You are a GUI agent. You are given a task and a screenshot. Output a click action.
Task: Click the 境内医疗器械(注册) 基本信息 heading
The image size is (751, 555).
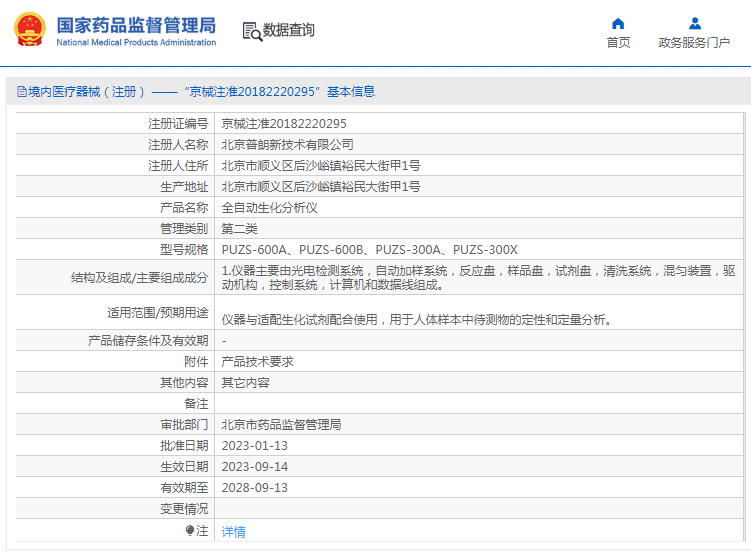196,91
